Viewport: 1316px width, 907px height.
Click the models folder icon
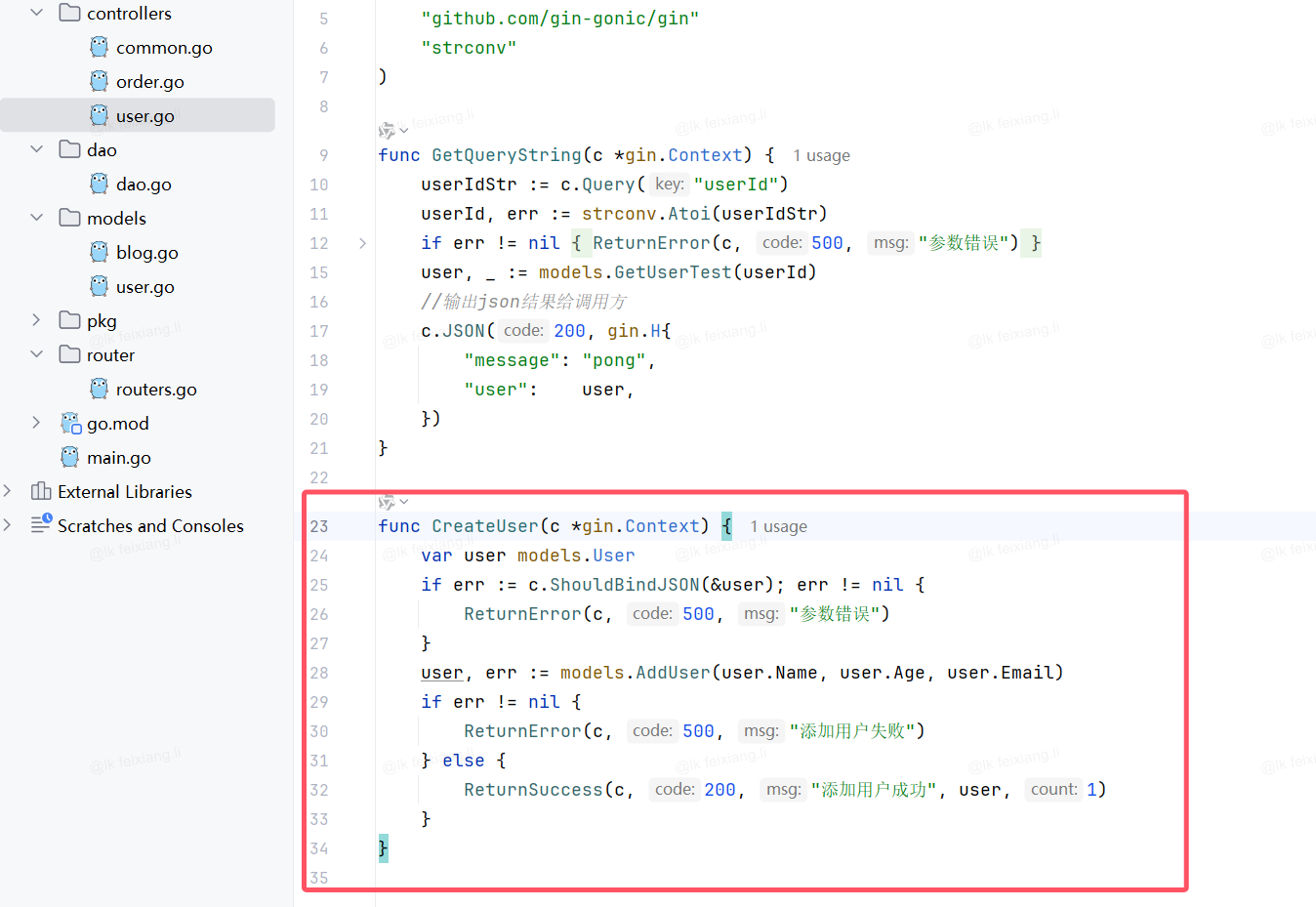click(69, 218)
